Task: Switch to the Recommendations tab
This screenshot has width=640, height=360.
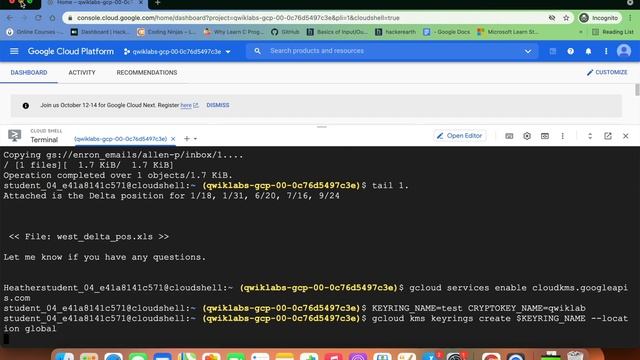Action: point(147,73)
